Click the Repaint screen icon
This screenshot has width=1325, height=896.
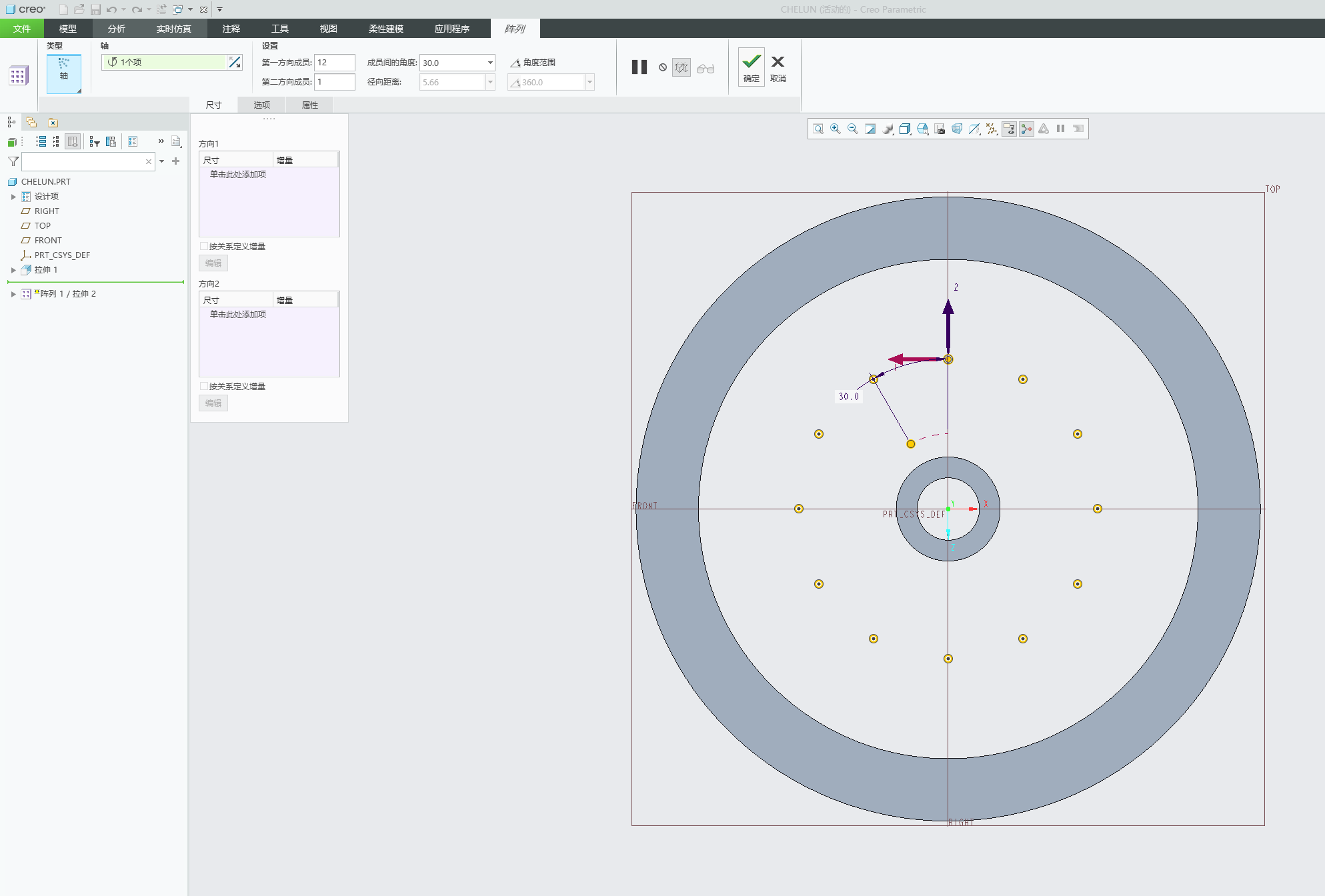pyautogui.click(x=870, y=129)
